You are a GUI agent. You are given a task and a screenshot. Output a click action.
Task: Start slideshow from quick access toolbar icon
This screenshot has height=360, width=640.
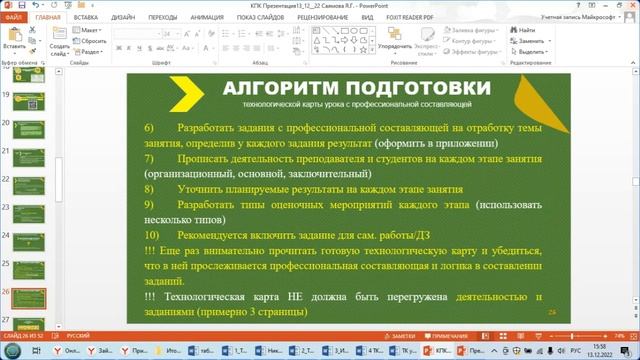pos(68,5)
